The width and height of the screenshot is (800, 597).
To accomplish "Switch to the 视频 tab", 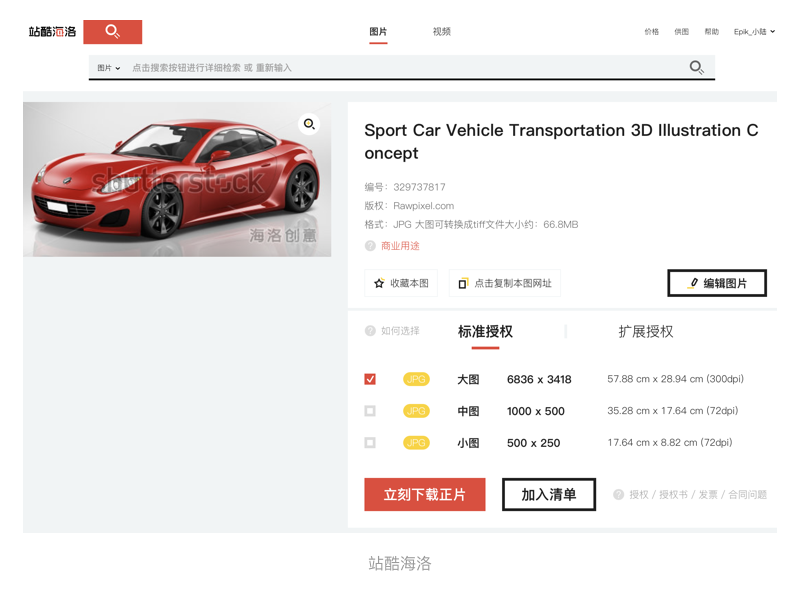I will [442, 32].
